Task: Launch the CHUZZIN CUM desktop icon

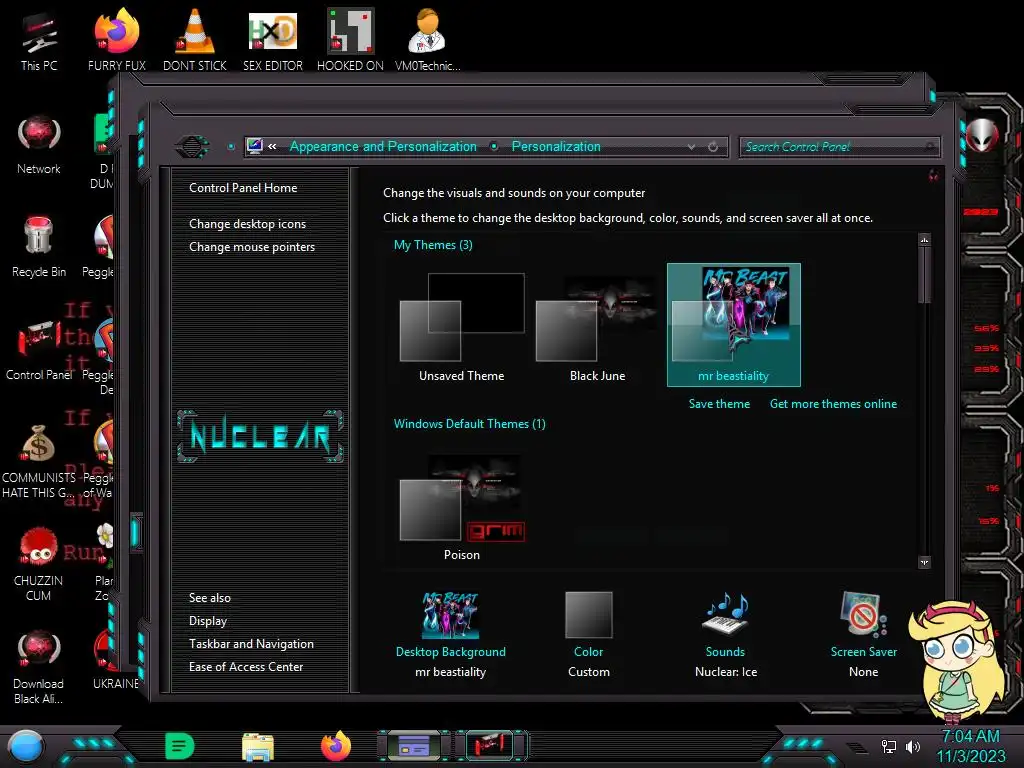Action: (39, 564)
